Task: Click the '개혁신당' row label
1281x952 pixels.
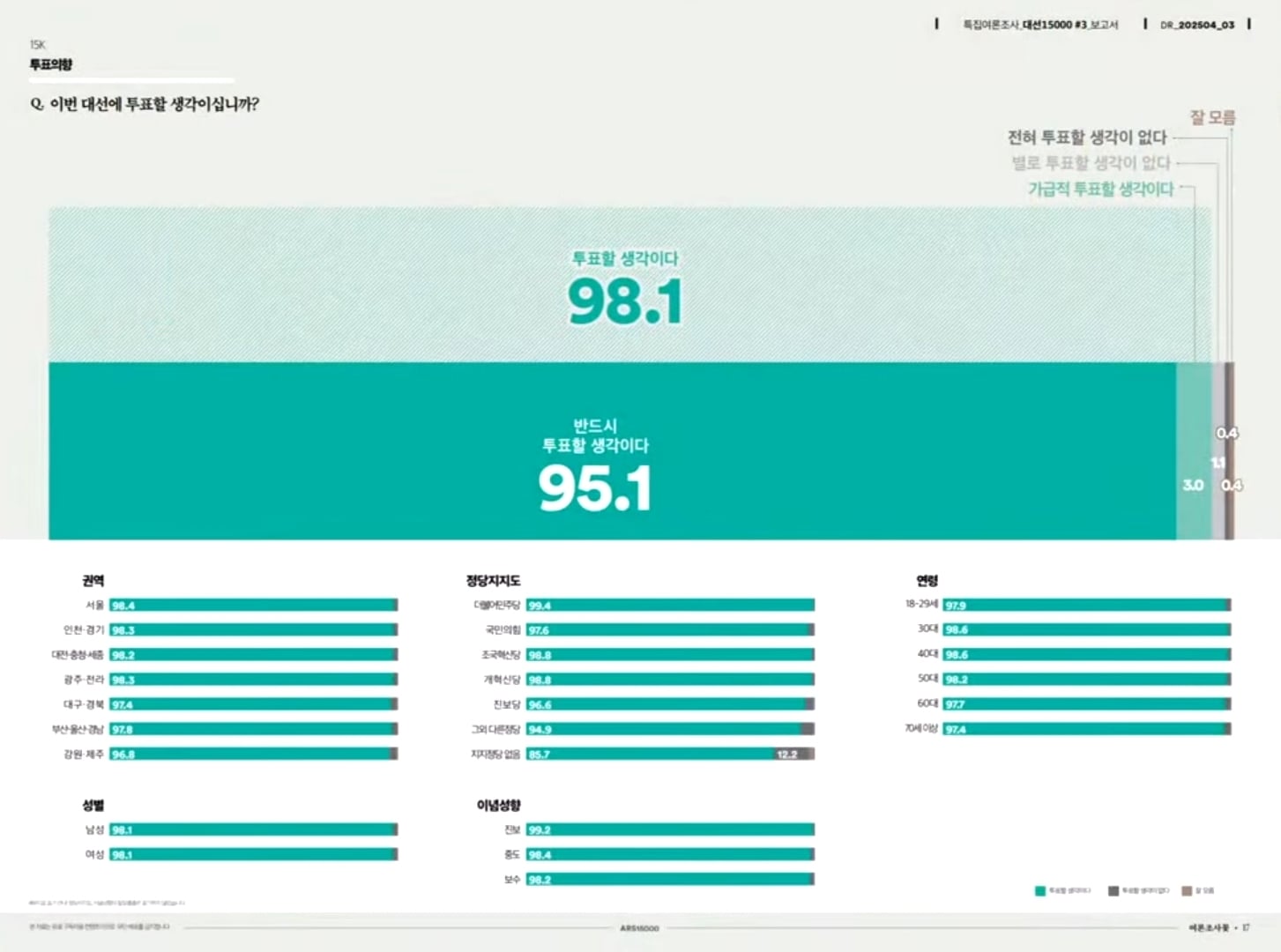Action: pos(503,680)
